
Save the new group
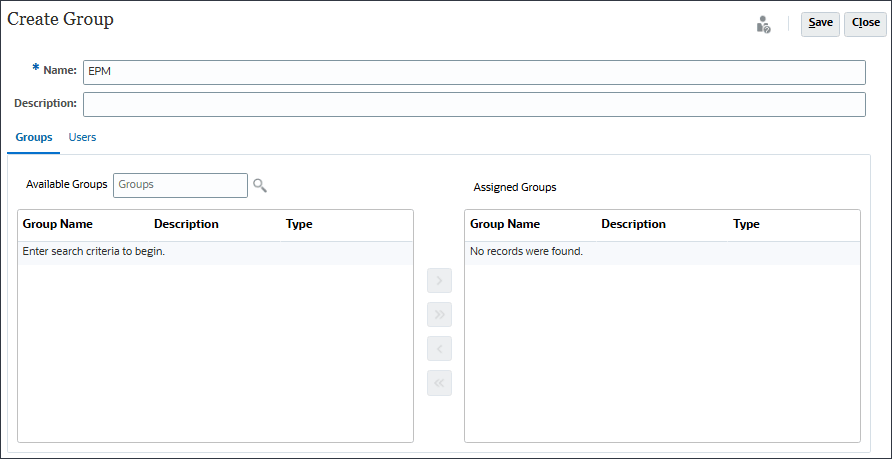(820, 23)
